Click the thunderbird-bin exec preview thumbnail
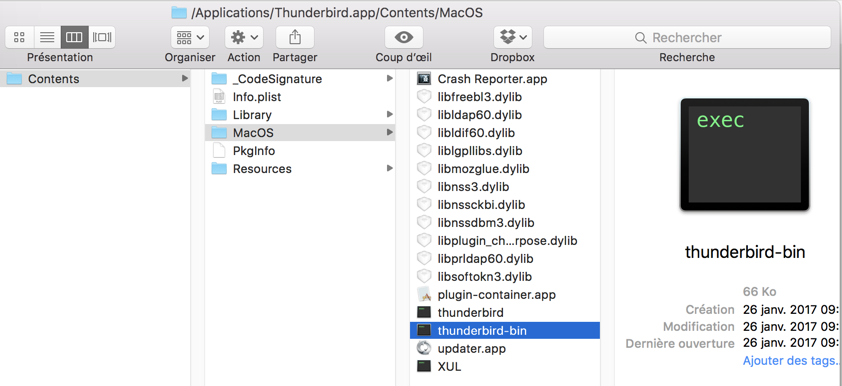The image size is (842, 386). tap(744, 154)
